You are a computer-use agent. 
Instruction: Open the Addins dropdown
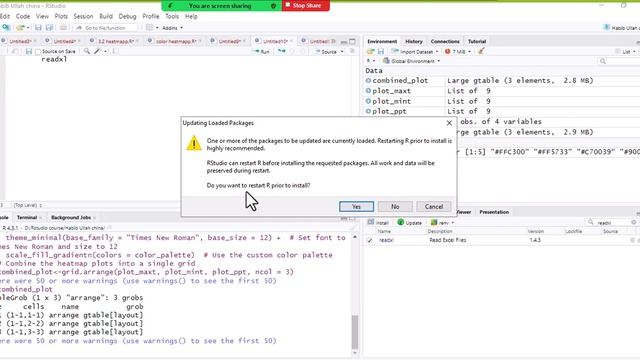coord(172,28)
